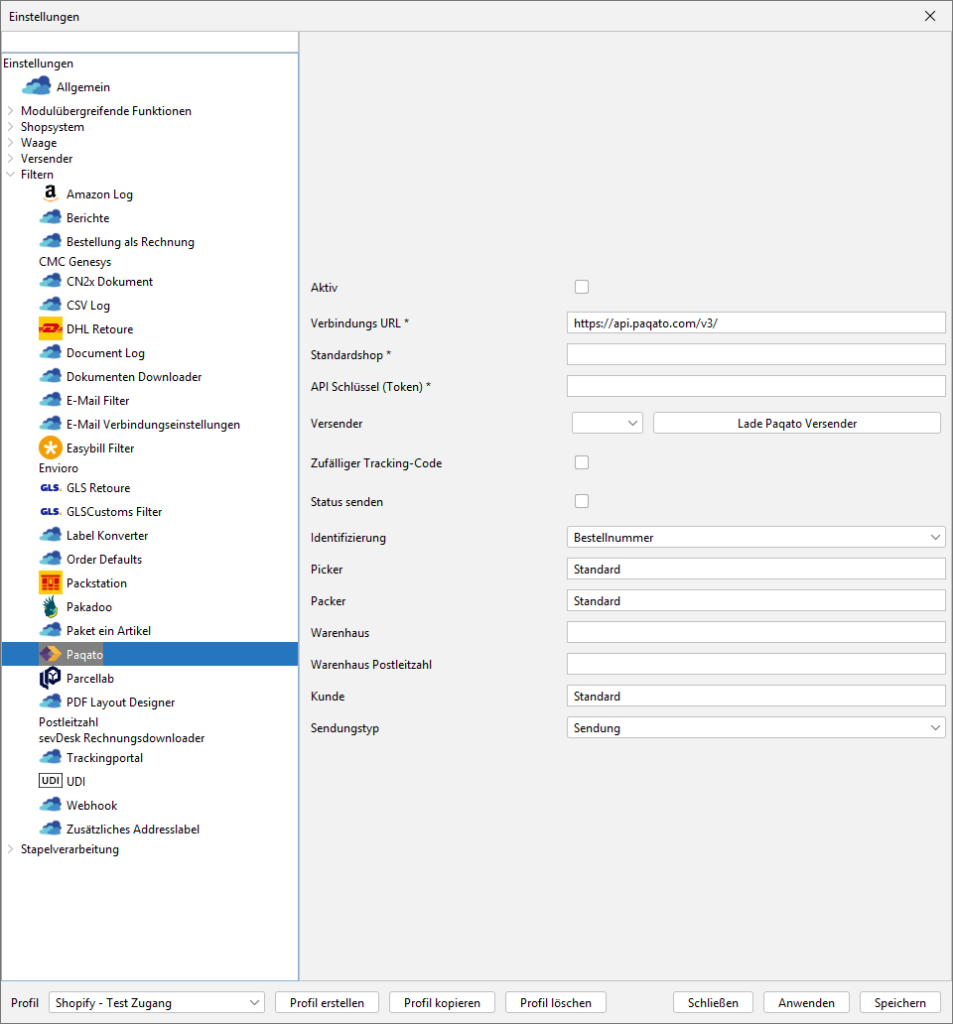953x1024 pixels.
Task: Click the Amazon Log icon
Action: click(x=50, y=194)
